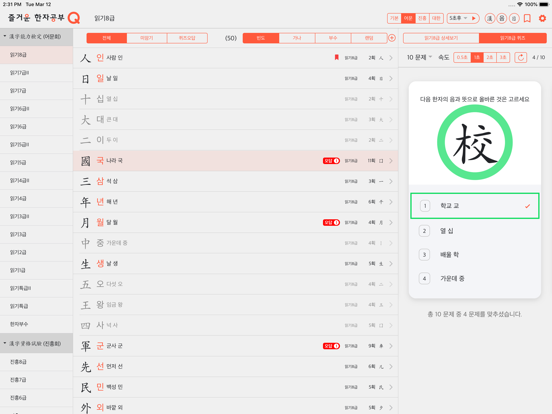Image resolution: width=552 pixels, height=414 pixels.
Task: Open the bookmark icon in the top bar
Action: pos(527,18)
